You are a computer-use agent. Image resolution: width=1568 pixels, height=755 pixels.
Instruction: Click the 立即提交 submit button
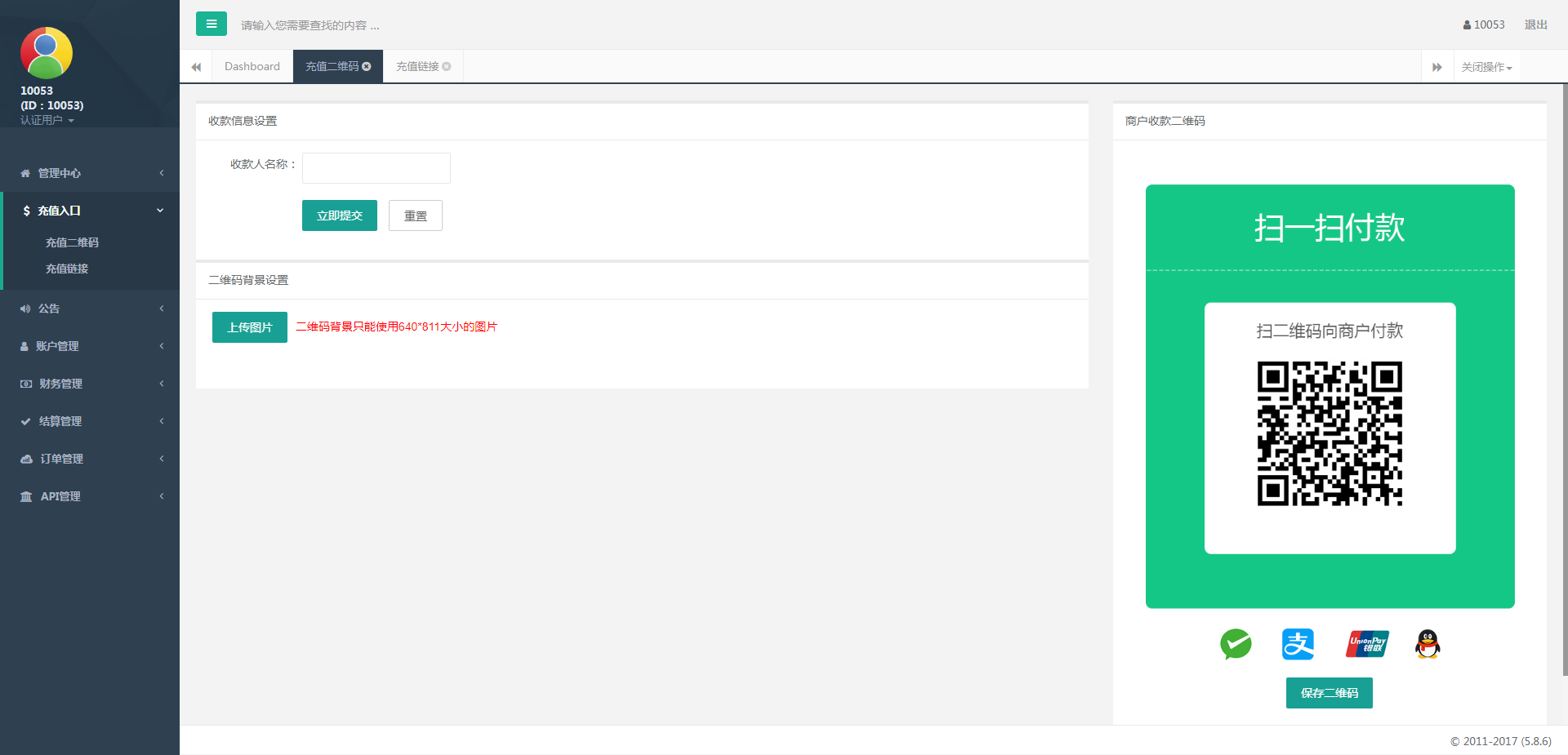(340, 215)
